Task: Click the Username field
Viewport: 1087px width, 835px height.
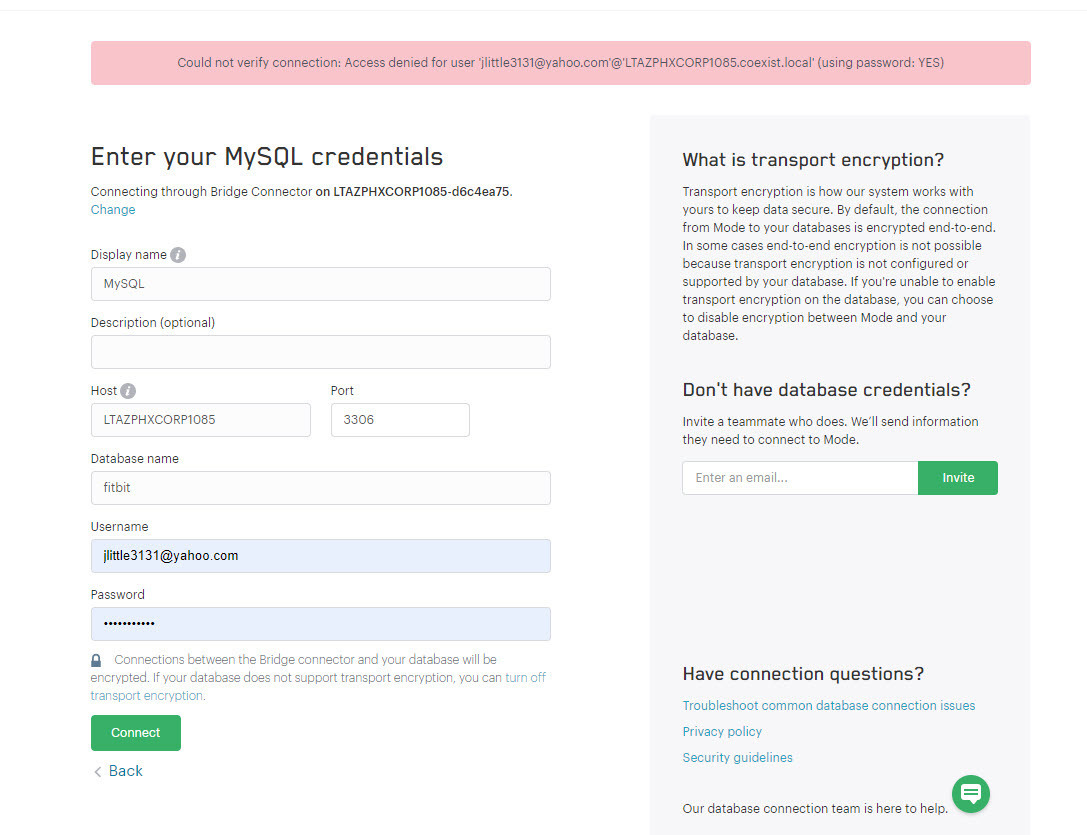Action: (x=321, y=556)
